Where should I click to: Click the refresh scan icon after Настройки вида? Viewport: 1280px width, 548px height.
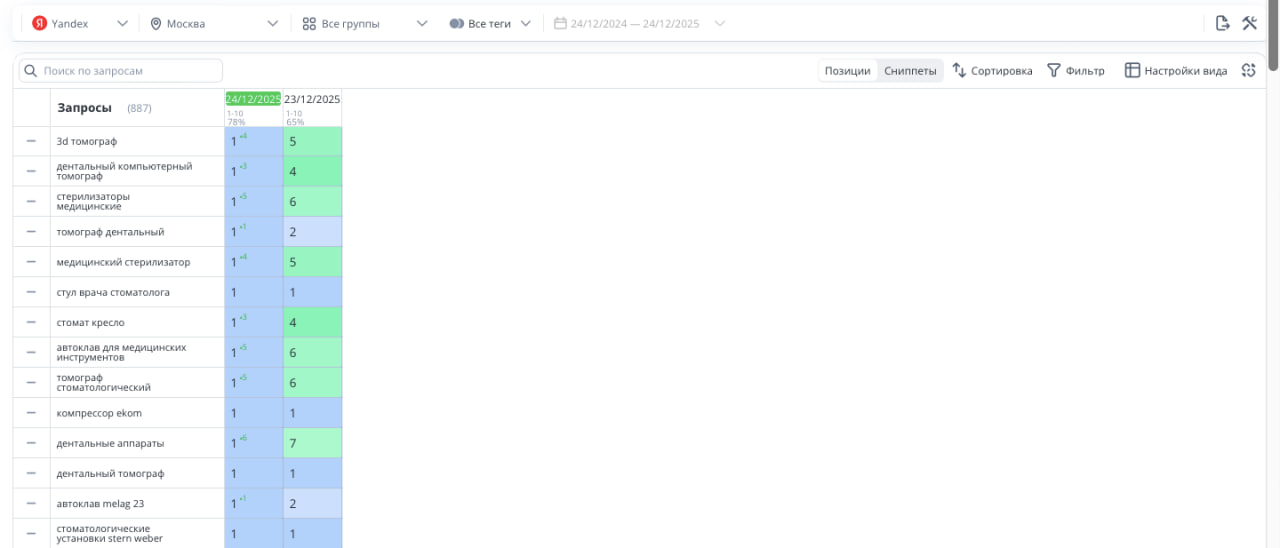pos(1248,70)
